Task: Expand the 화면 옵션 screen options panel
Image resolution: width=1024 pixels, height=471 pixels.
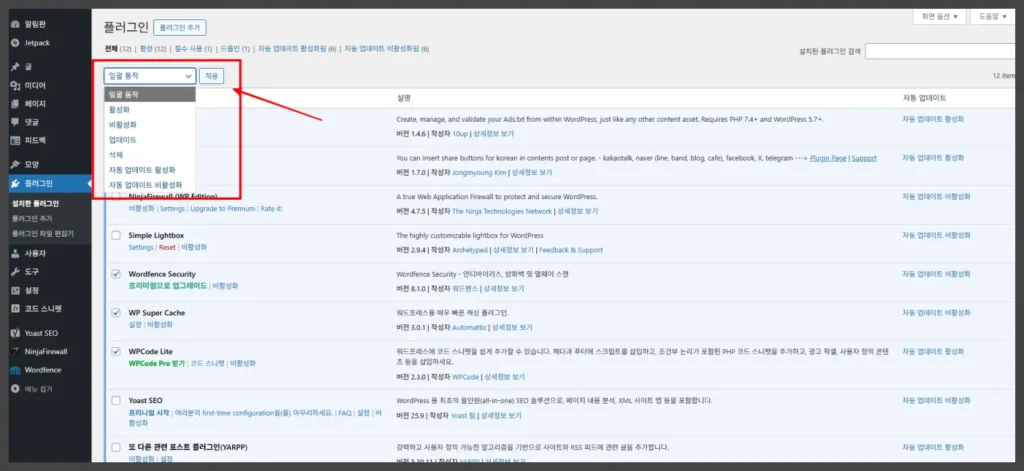Action: 939,16
